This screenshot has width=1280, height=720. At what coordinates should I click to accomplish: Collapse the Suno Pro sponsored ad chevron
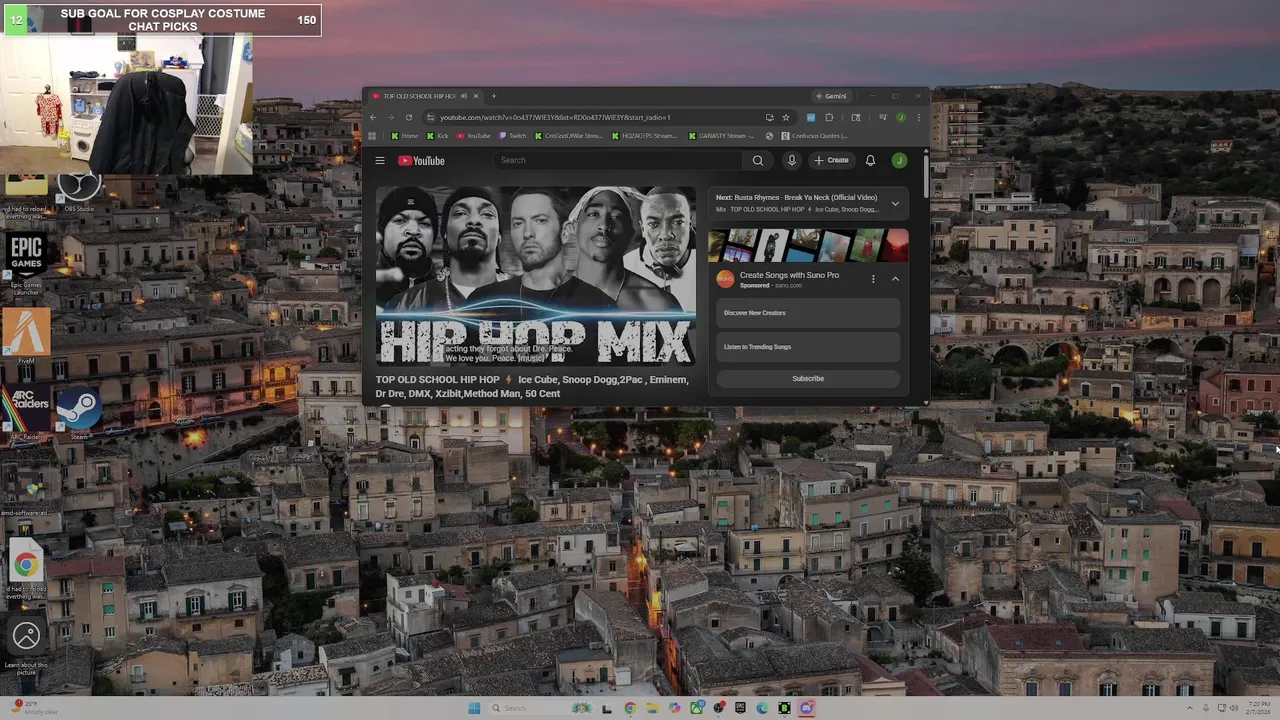click(895, 279)
